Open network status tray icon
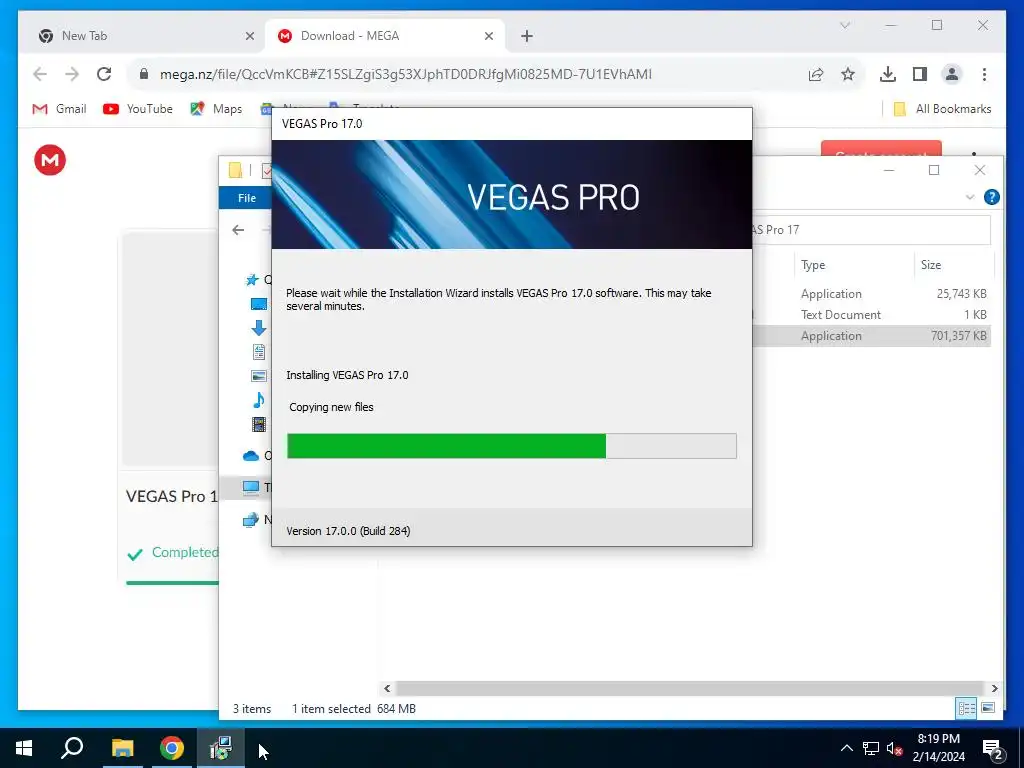This screenshot has height=768, width=1024. [871, 748]
